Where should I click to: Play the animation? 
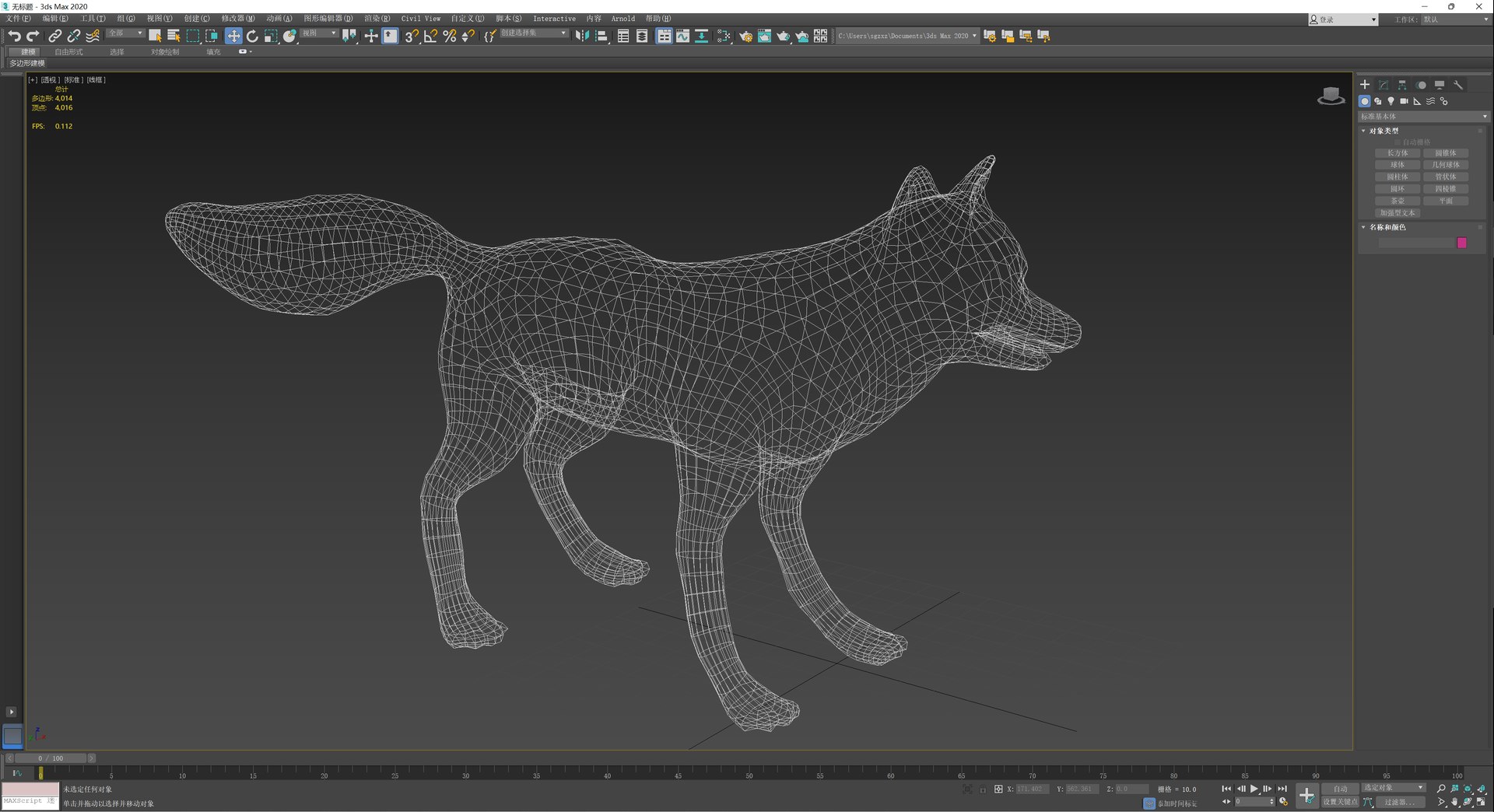click(1254, 789)
